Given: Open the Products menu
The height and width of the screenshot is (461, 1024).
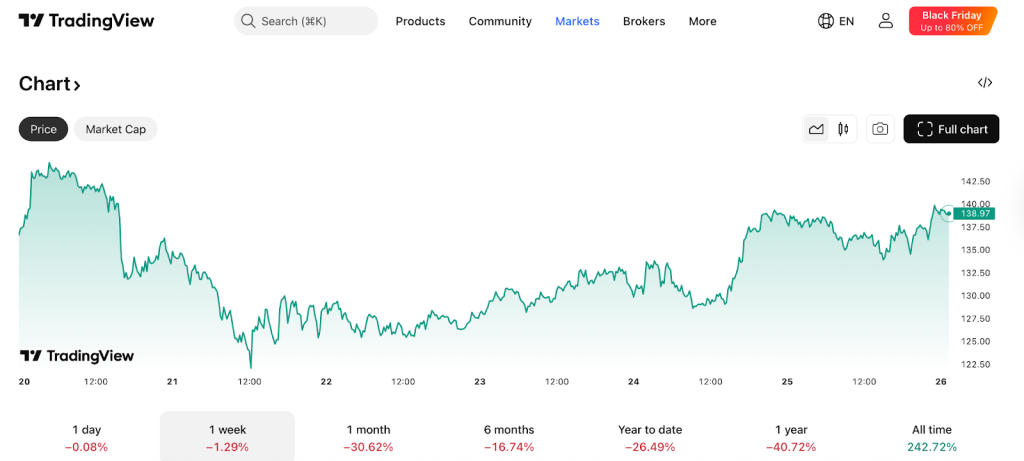Looking at the screenshot, I should coord(420,21).
